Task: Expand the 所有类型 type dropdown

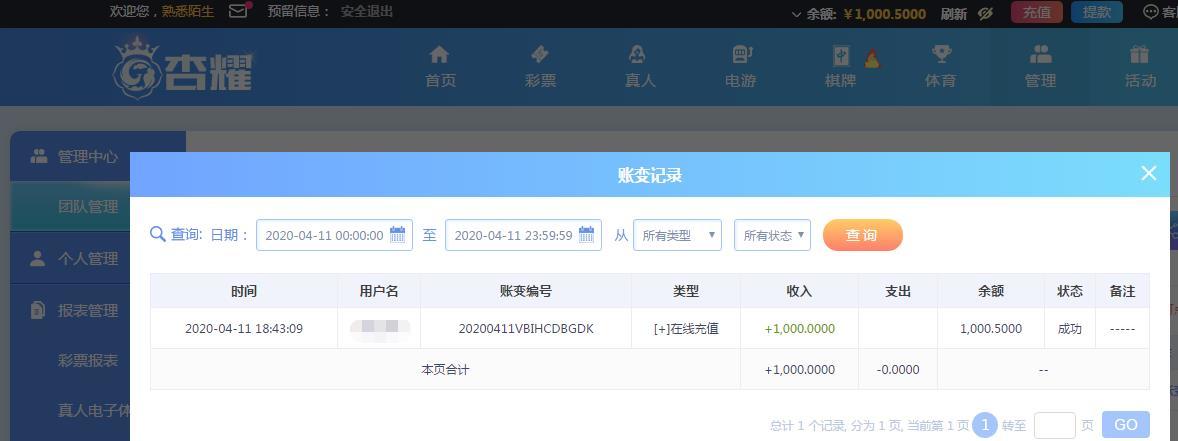Action: point(677,235)
